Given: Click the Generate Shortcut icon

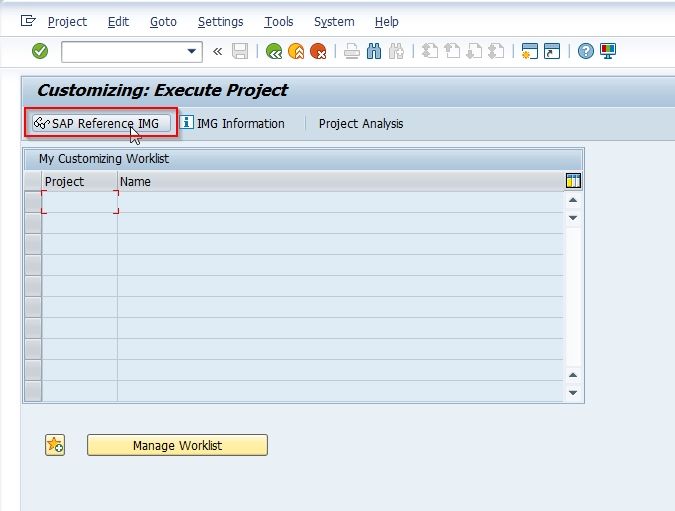Looking at the screenshot, I should pyautogui.click(x=552, y=51).
